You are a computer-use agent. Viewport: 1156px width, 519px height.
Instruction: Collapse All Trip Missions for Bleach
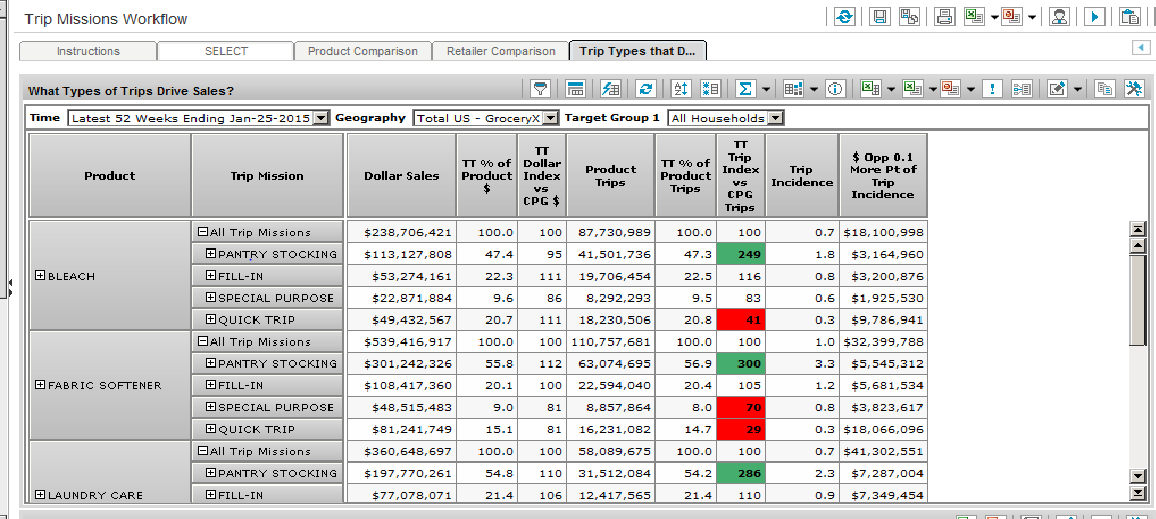tap(202, 232)
